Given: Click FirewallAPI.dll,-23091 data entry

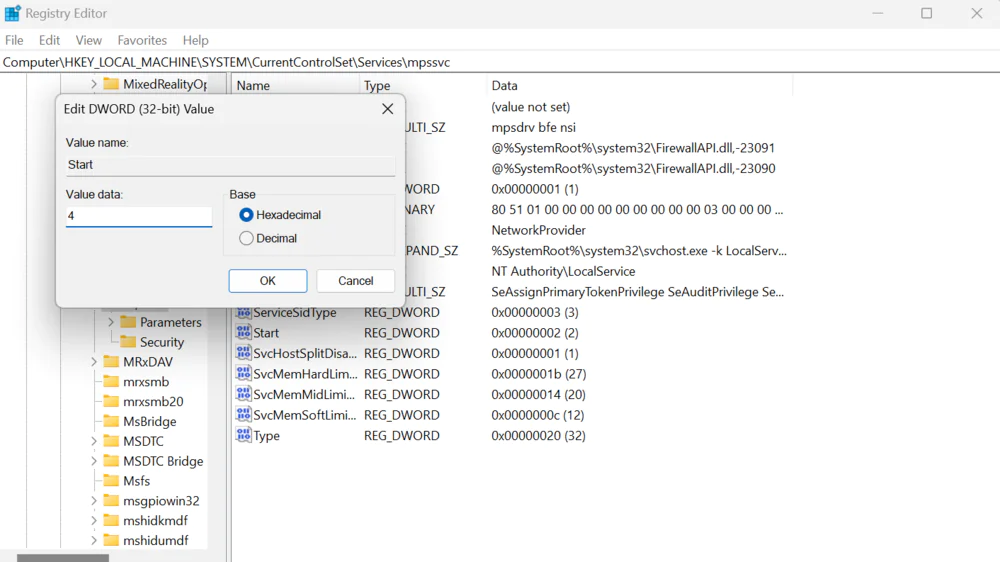Looking at the screenshot, I should 633,148.
